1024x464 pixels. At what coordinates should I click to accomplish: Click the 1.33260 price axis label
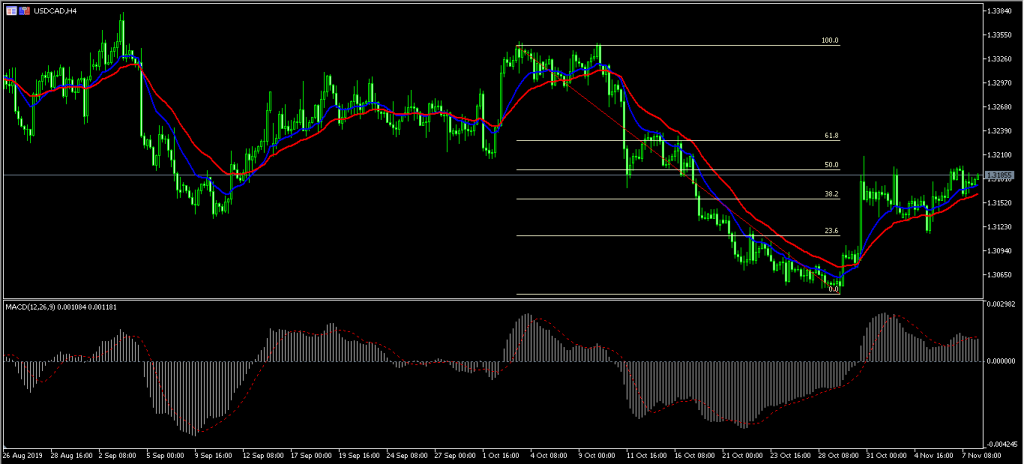coord(1000,59)
